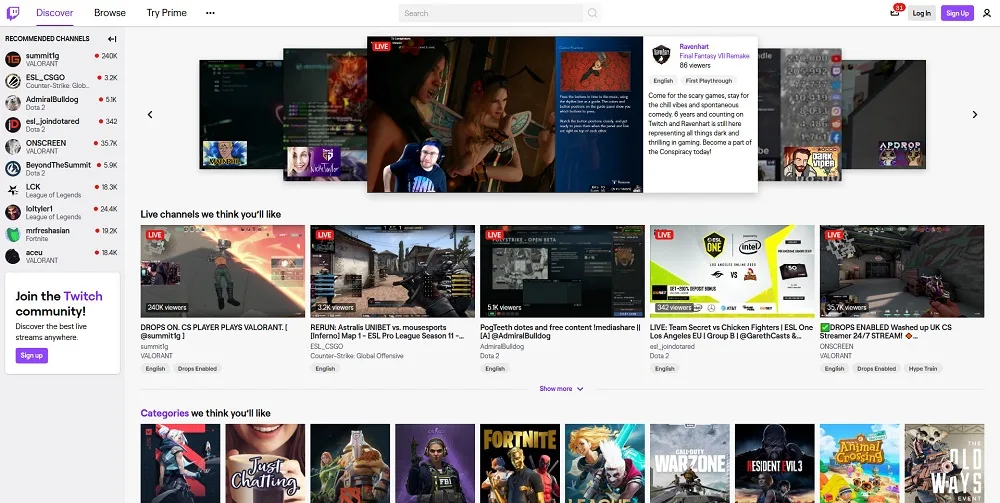
Task: Open Animal Crossing category cover
Action: [860, 463]
